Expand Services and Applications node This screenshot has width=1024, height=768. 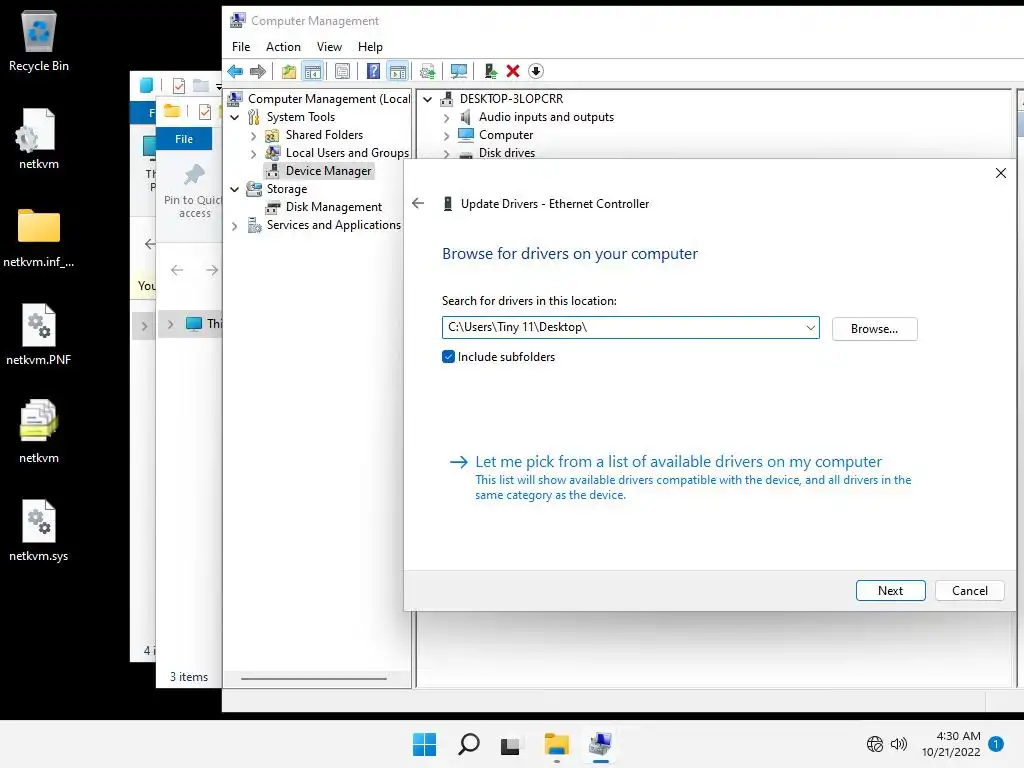234,226
